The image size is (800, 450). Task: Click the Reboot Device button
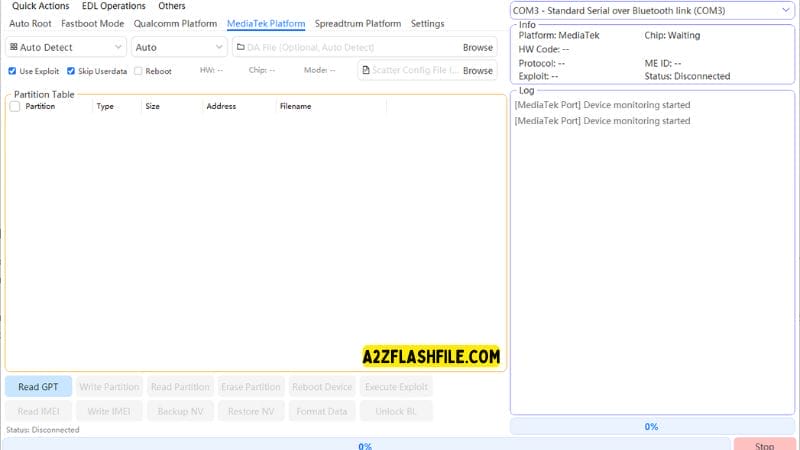coord(322,387)
